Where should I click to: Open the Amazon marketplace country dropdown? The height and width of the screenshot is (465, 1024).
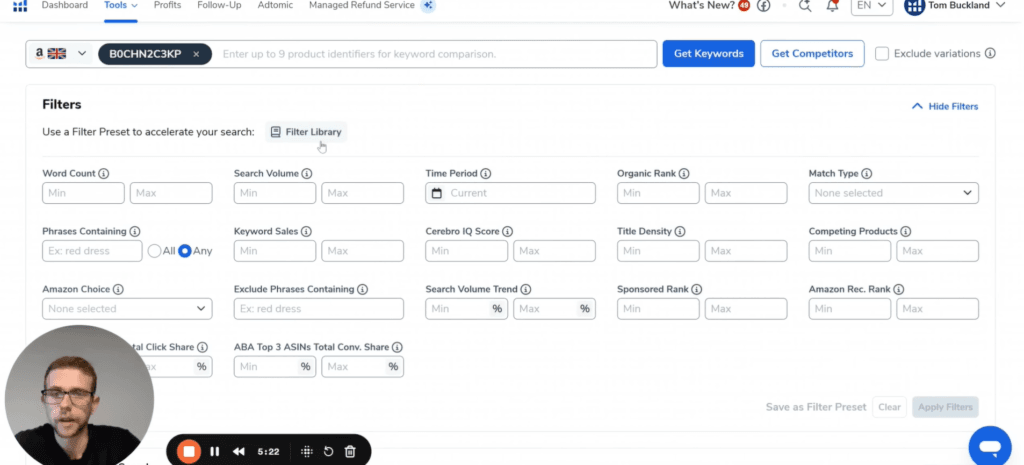tap(61, 54)
